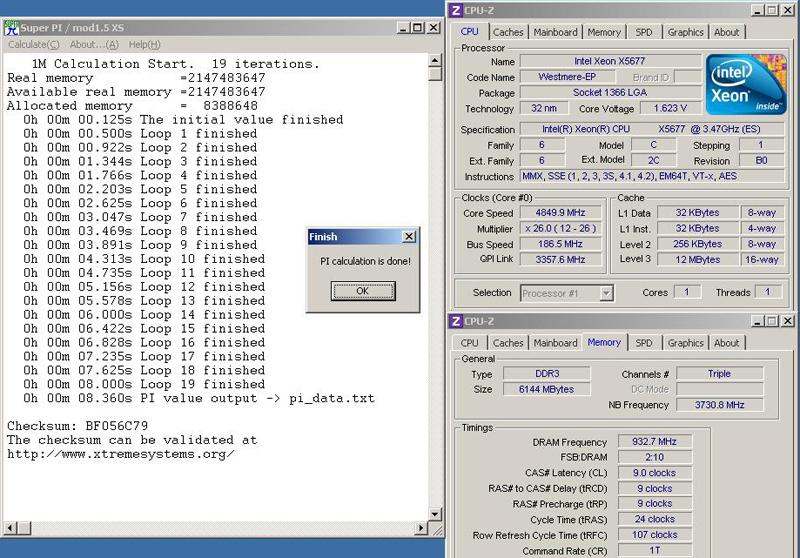Maximize the Super PI window
This screenshot has height=558, width=800.
pos(417,28)
